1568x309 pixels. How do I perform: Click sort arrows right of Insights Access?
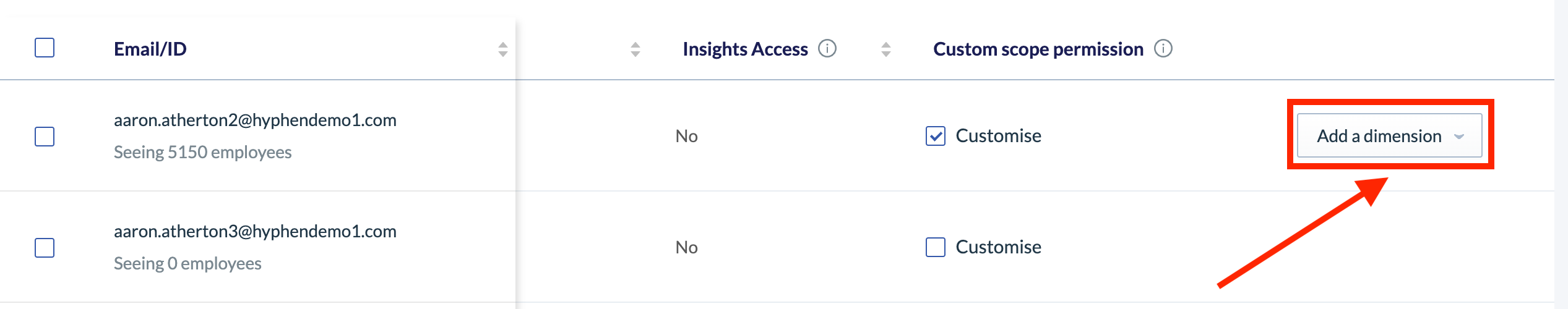click(886, 49)
